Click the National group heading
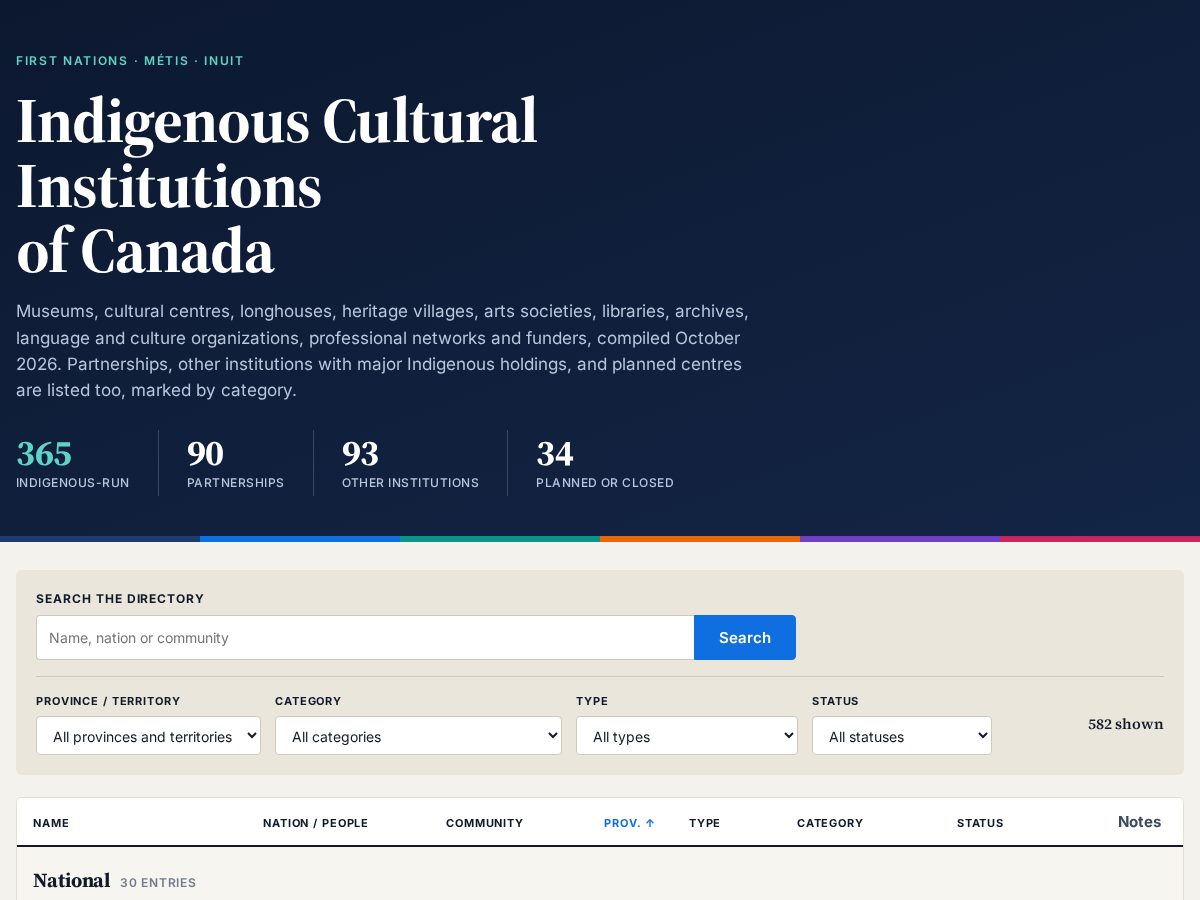Viewport: 1200px width, 900px height. (71, 881)
